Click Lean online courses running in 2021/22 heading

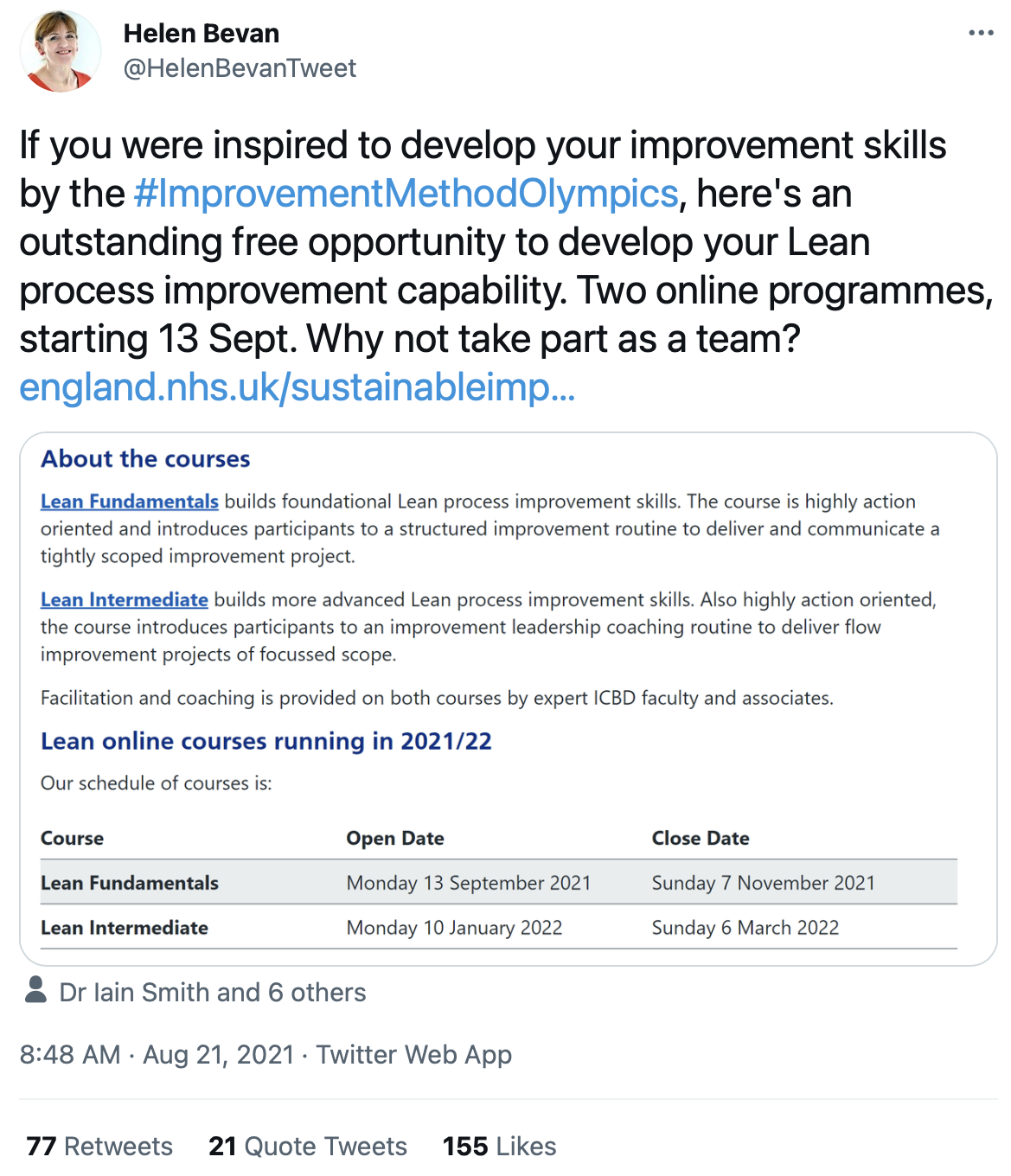[266, 741]
